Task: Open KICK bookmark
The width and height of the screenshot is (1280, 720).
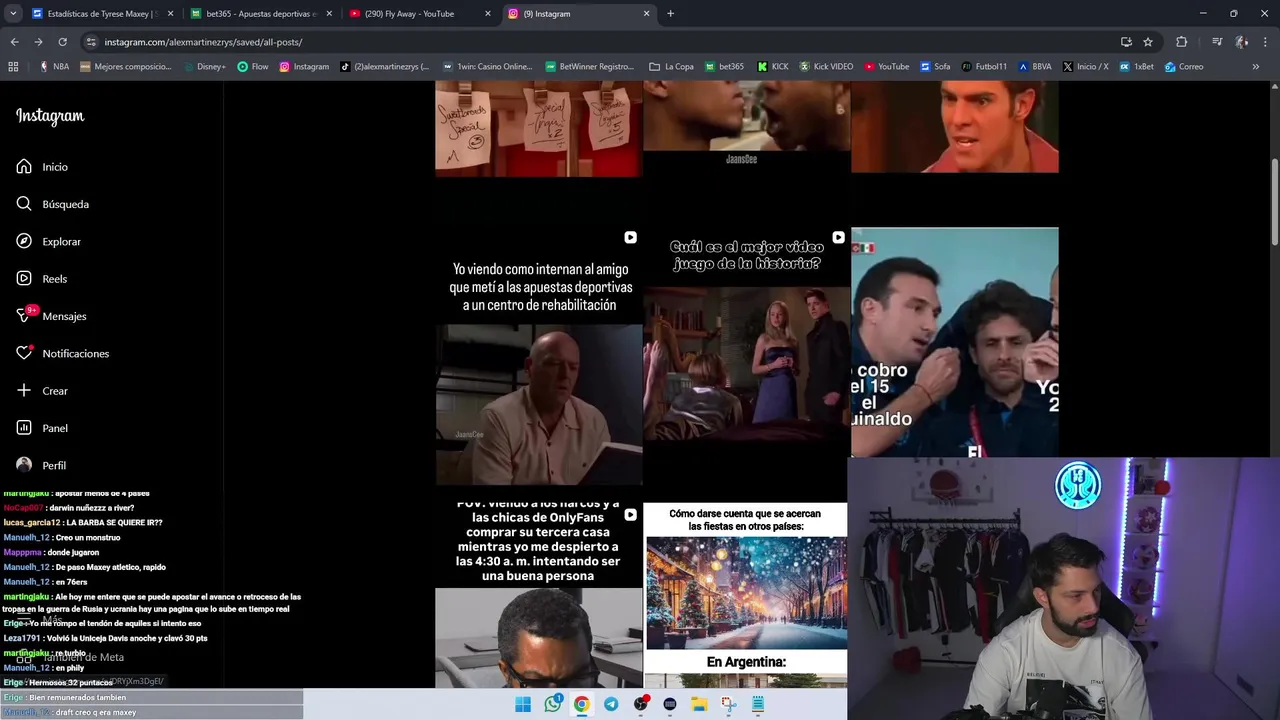Action: coord(773,67)
